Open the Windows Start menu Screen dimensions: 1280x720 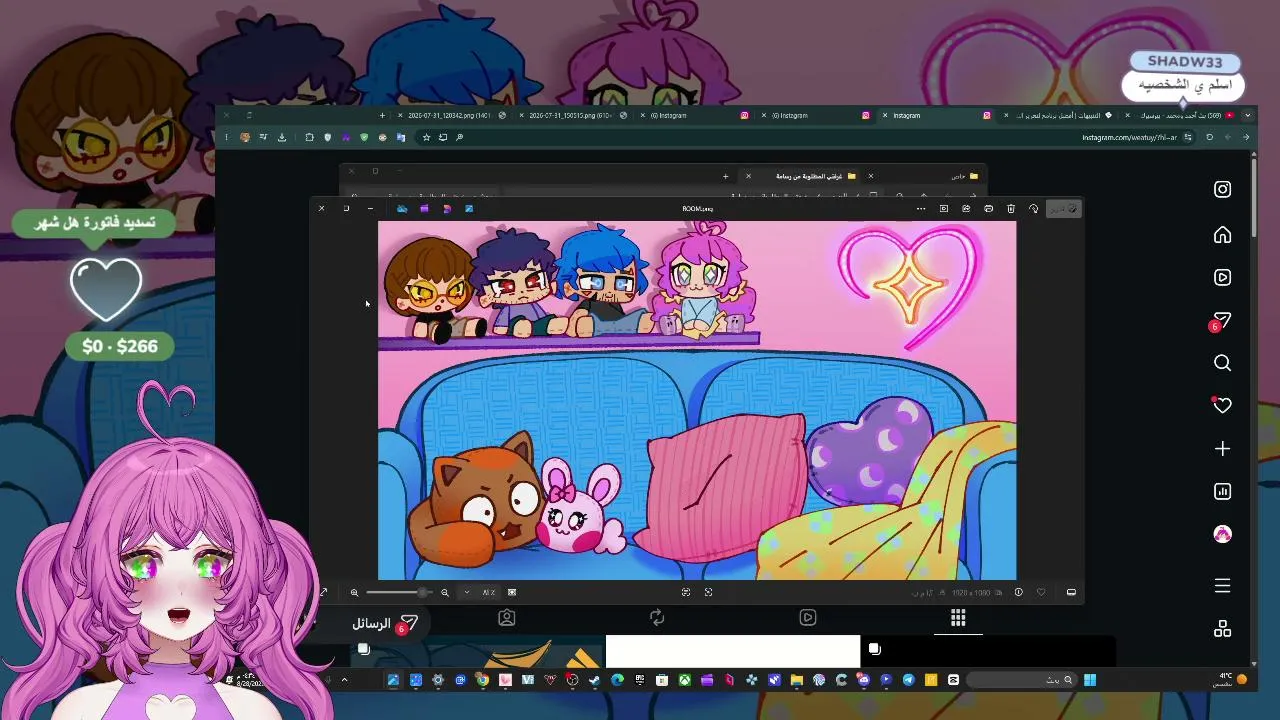coord(1090,680)
